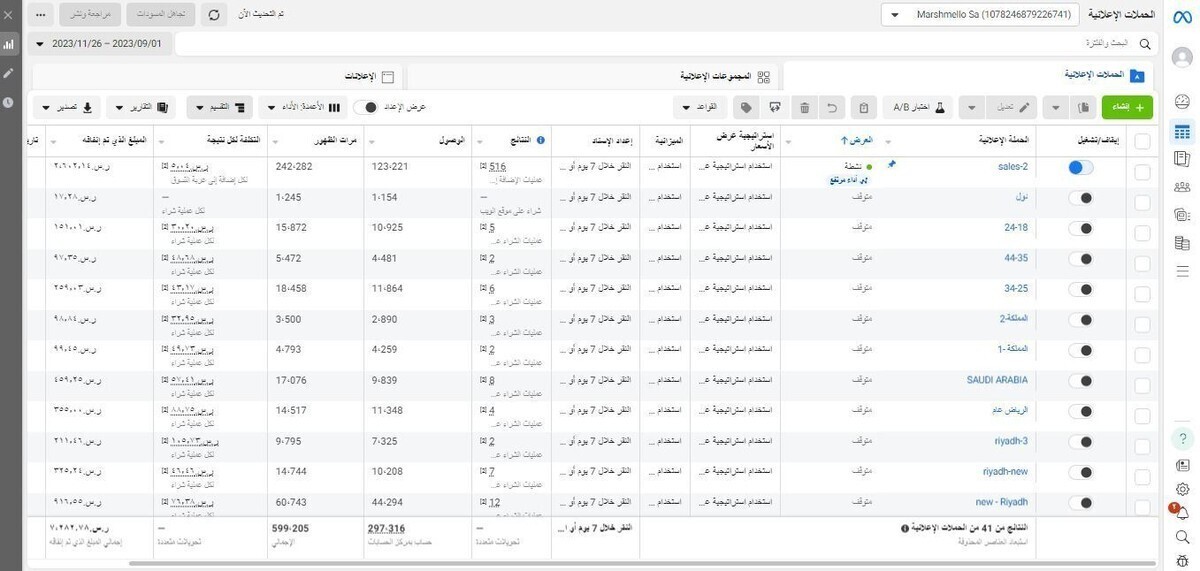1200x571 pixels.
Task: Open the Audiences people icon in sidebar
Action: pyautogui.click(x=1182, y=187)
